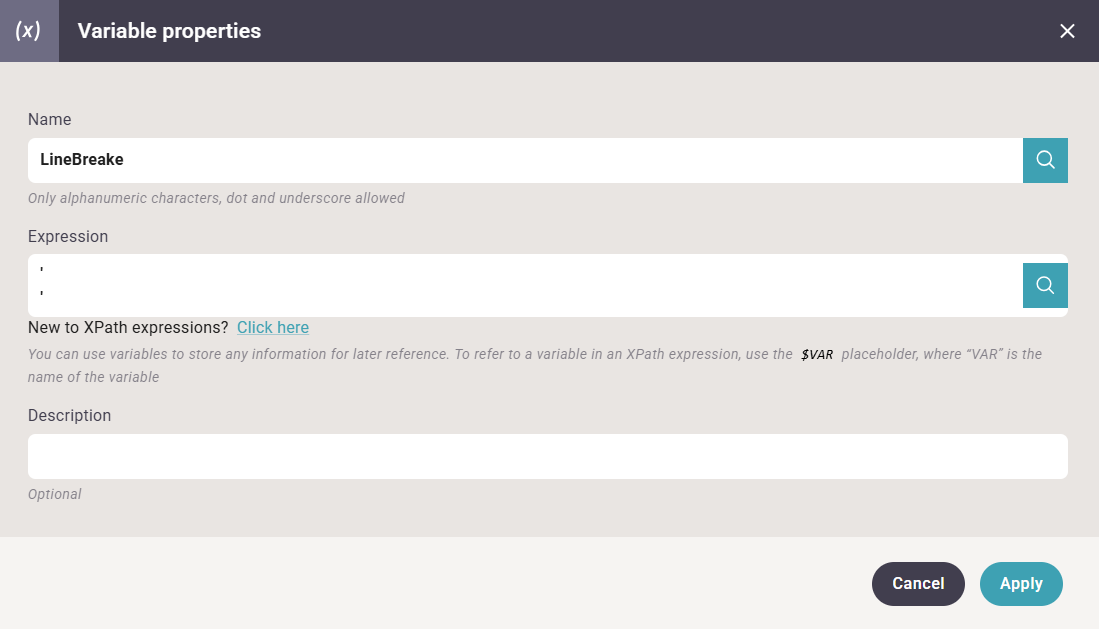Click the 'New to XPath expressions?' text

pyautogui.click(x=128, y=328)
